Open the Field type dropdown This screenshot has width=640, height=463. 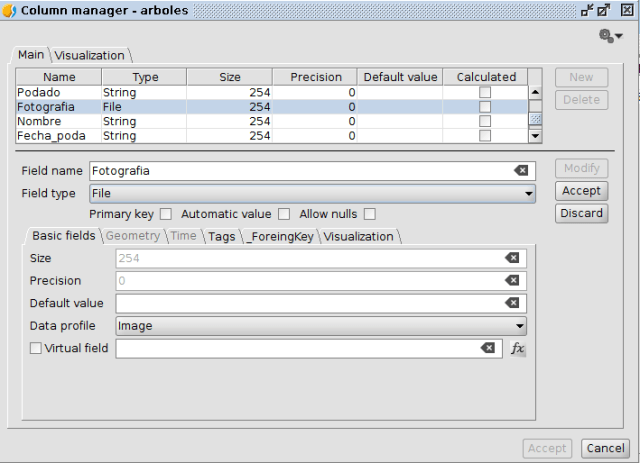(x=313, y=193)
